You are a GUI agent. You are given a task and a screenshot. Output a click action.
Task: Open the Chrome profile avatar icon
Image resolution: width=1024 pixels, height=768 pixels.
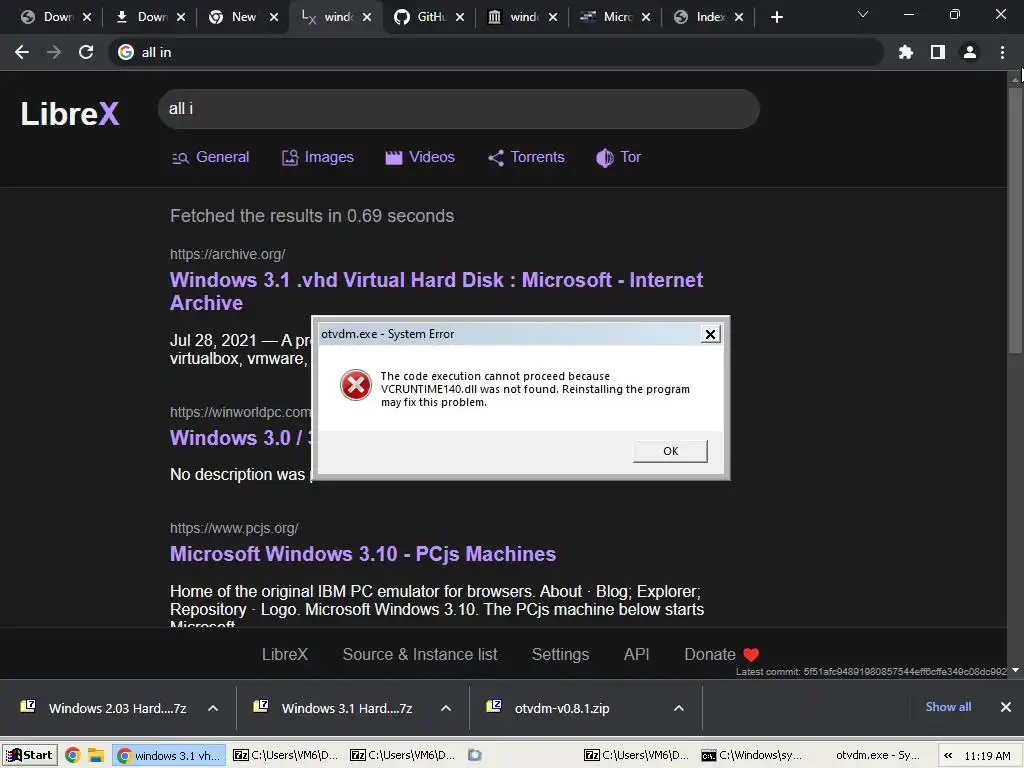[970, 52]
